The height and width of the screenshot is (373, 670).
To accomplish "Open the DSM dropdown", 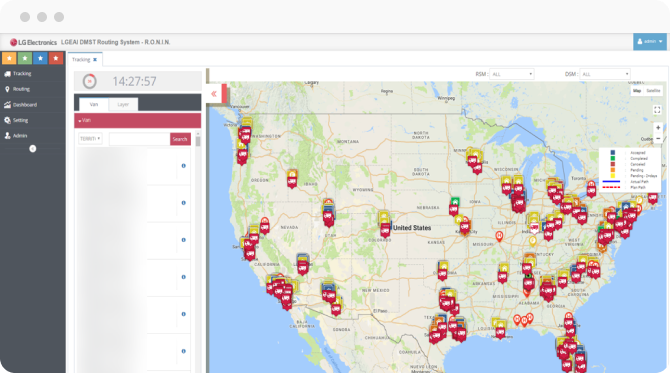I will pos(604,74).
